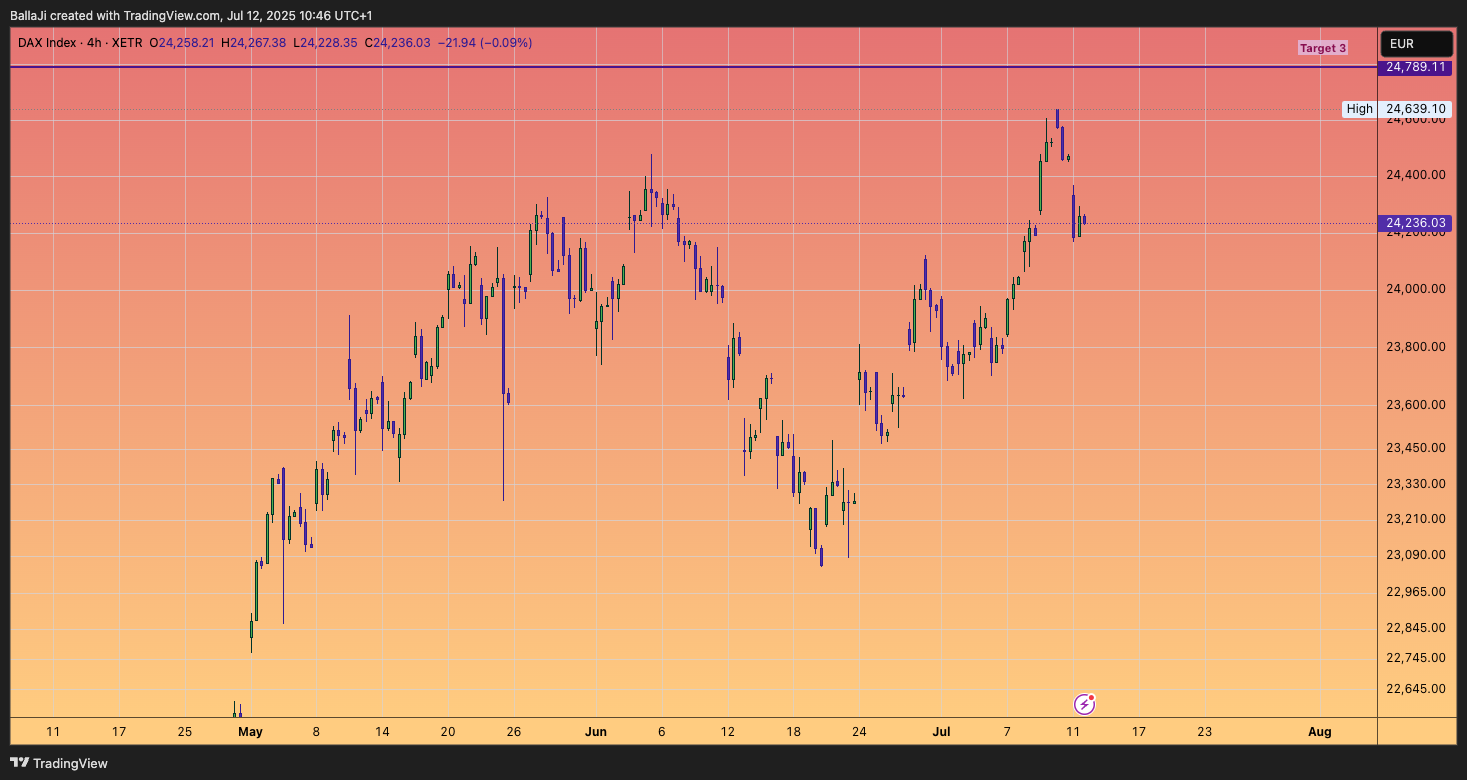1467x780 pixels.
Task: Click the low value L24,228.35
Action: coord(326,43)
